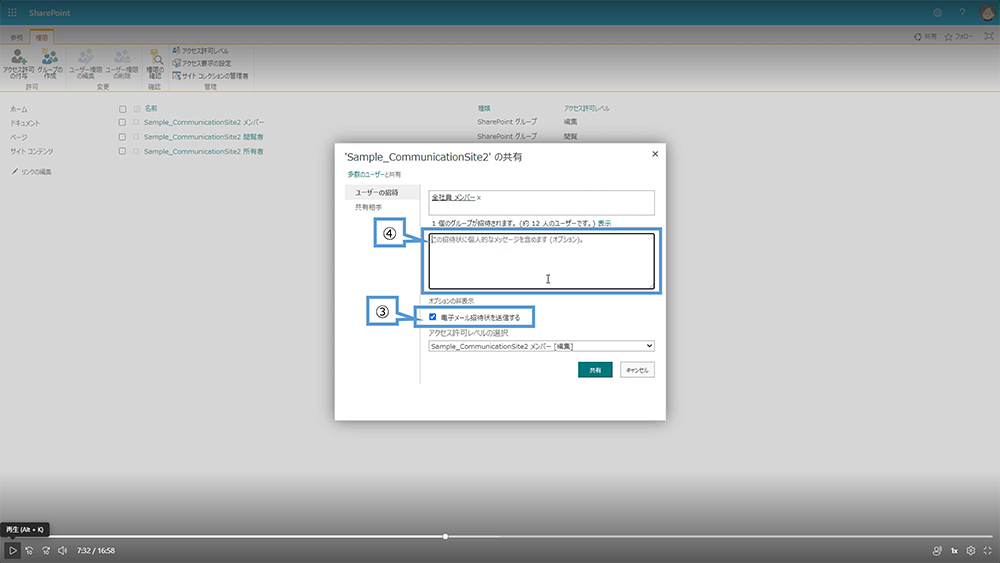The image size is (1000, 563).
Task: Go to サイト コンテンツ in left navigation
Action: coord(32,151)
